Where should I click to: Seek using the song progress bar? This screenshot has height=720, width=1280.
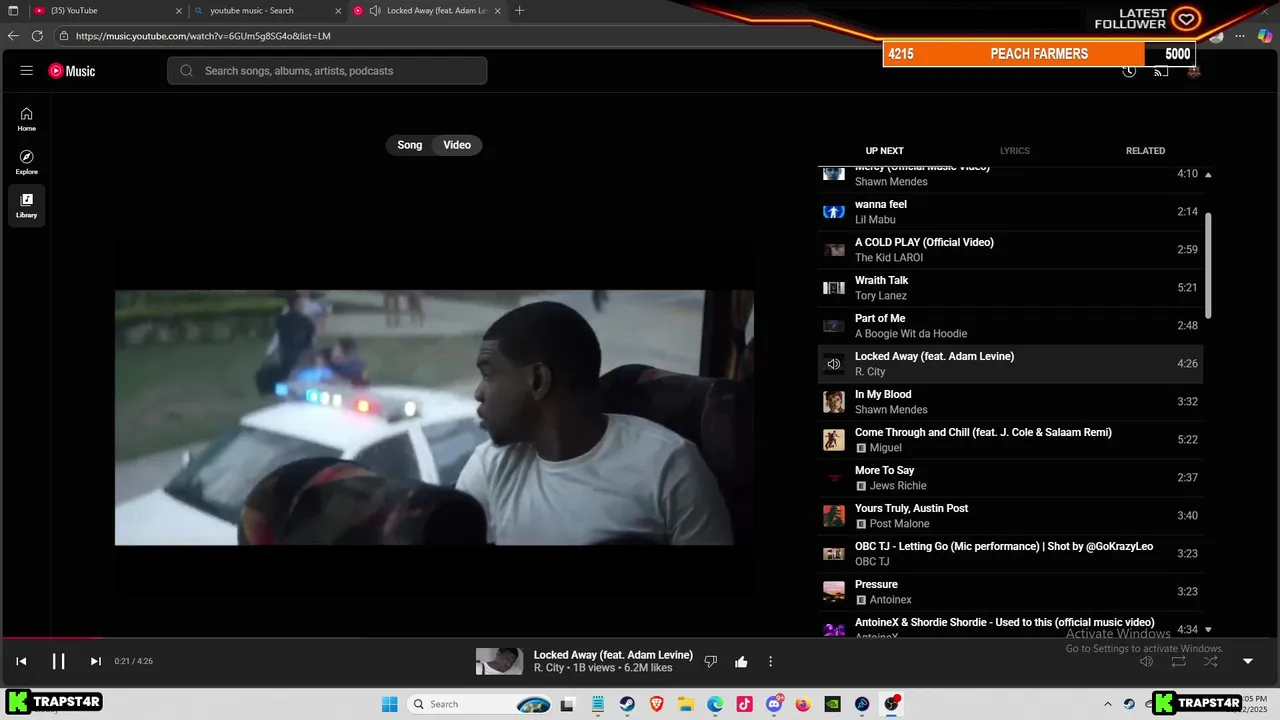[640, 638]
